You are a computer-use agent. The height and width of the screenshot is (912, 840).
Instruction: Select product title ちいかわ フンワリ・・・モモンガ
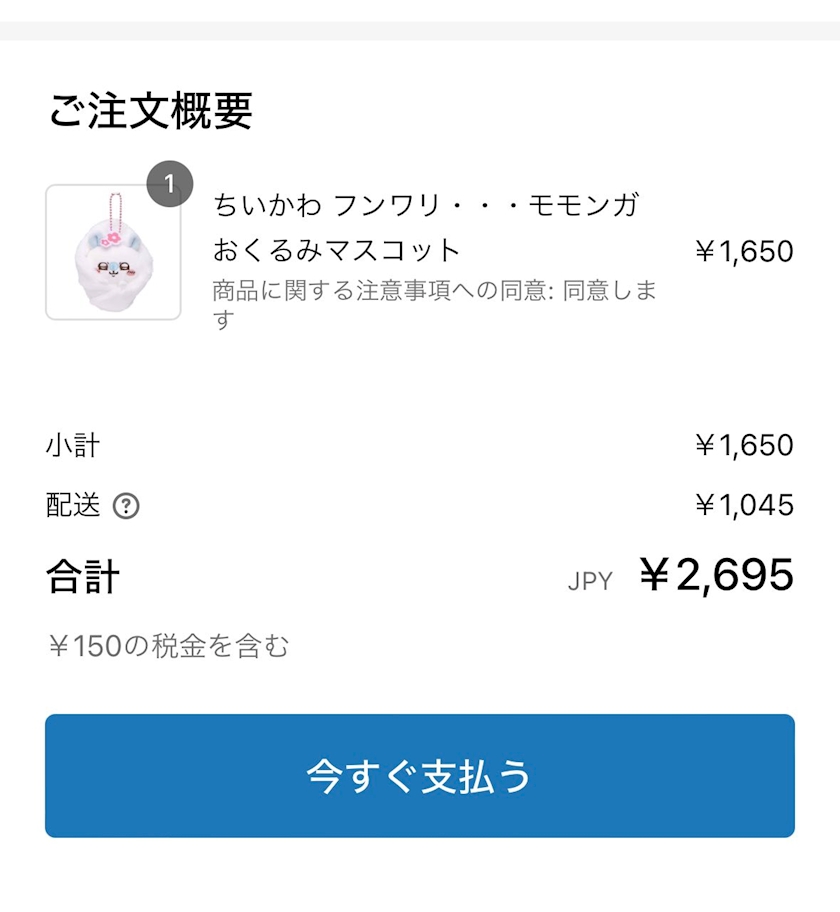pos(425,205)
